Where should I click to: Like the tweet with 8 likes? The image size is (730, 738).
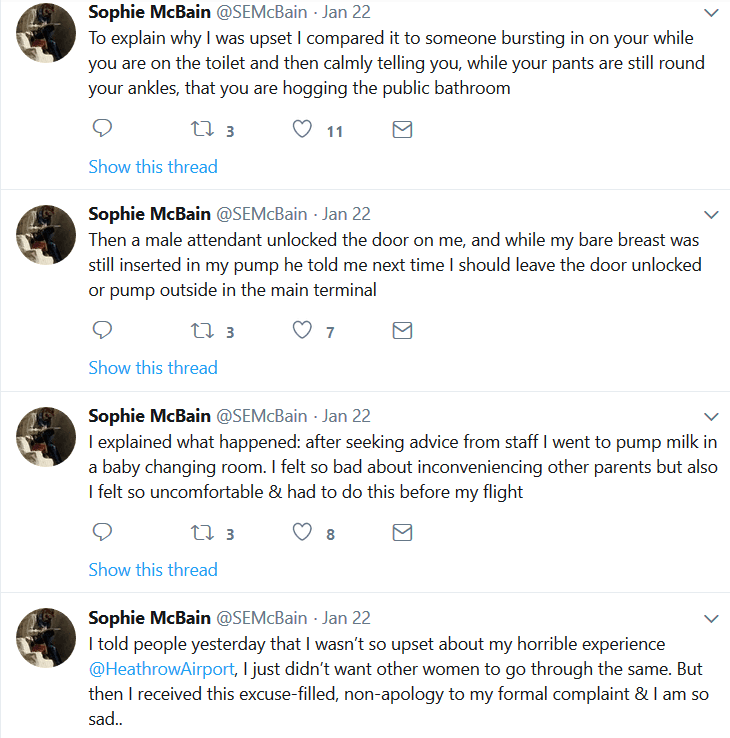[x=302, y=532]
